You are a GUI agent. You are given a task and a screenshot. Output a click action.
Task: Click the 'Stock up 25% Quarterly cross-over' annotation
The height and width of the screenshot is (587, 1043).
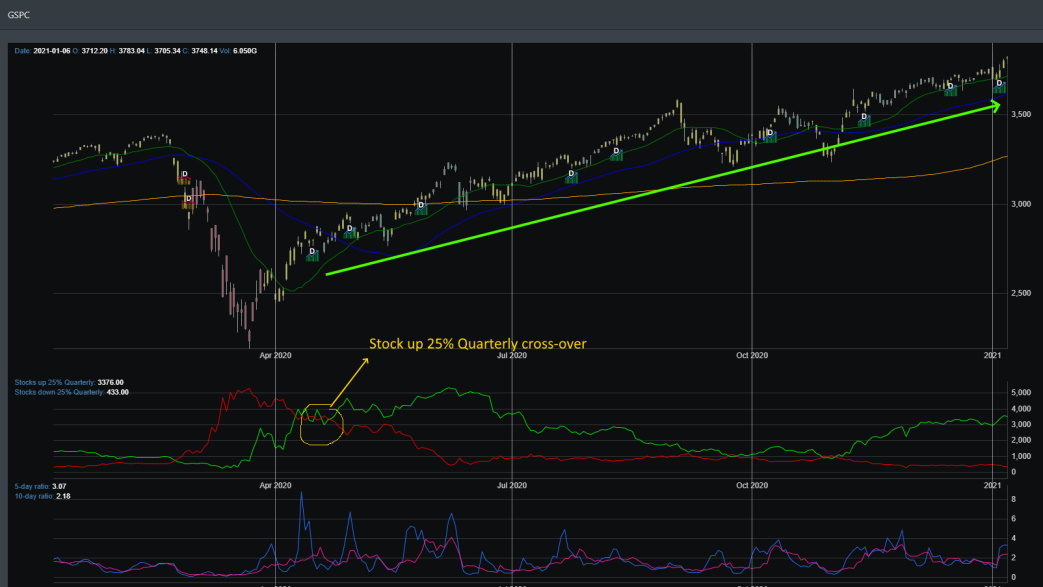pyautogui.click(x=477, y=344)
